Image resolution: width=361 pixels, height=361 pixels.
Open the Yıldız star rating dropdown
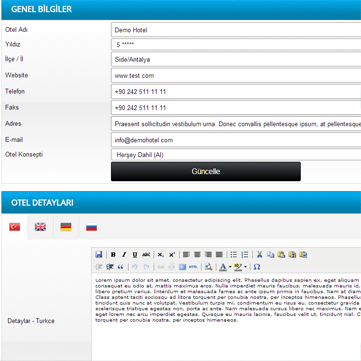(236, 44)
